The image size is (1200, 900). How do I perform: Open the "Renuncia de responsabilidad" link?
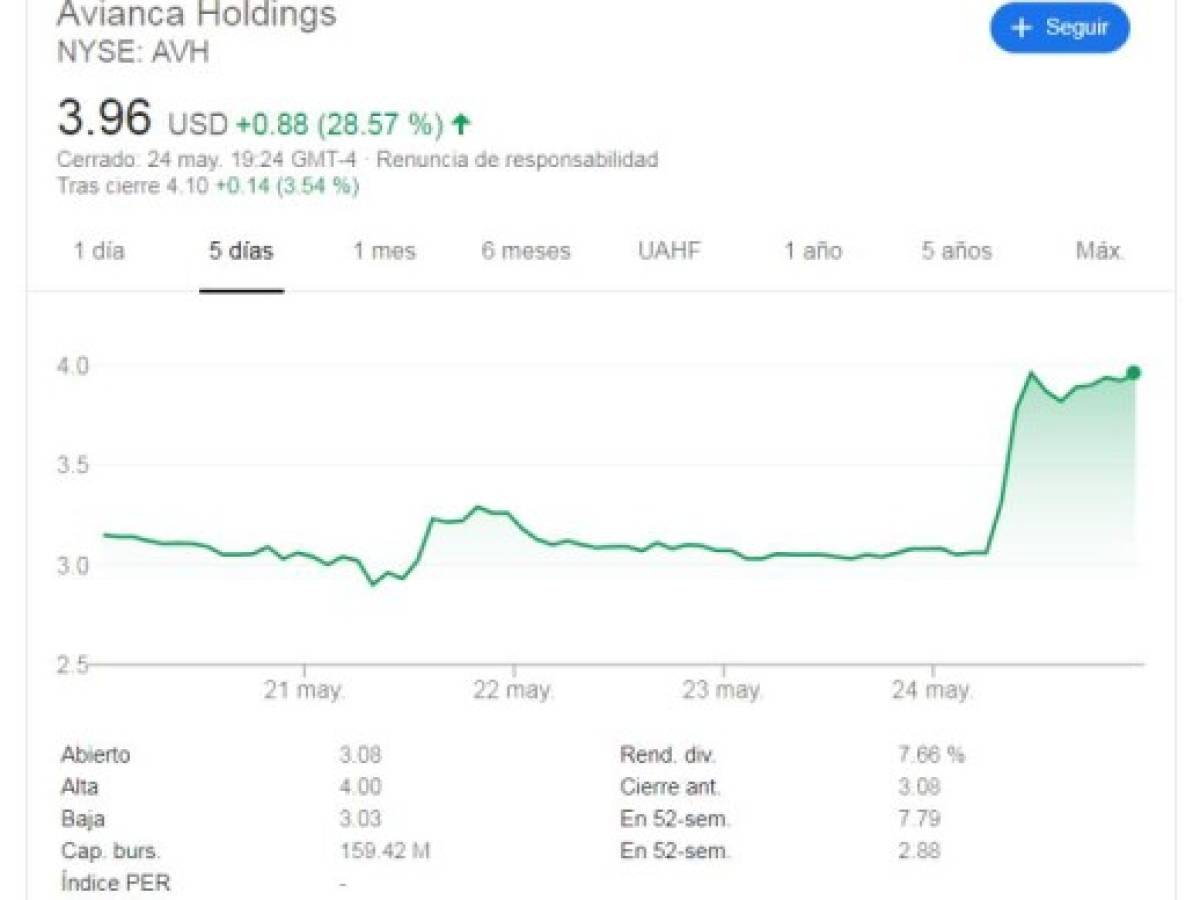coord(517,159)
